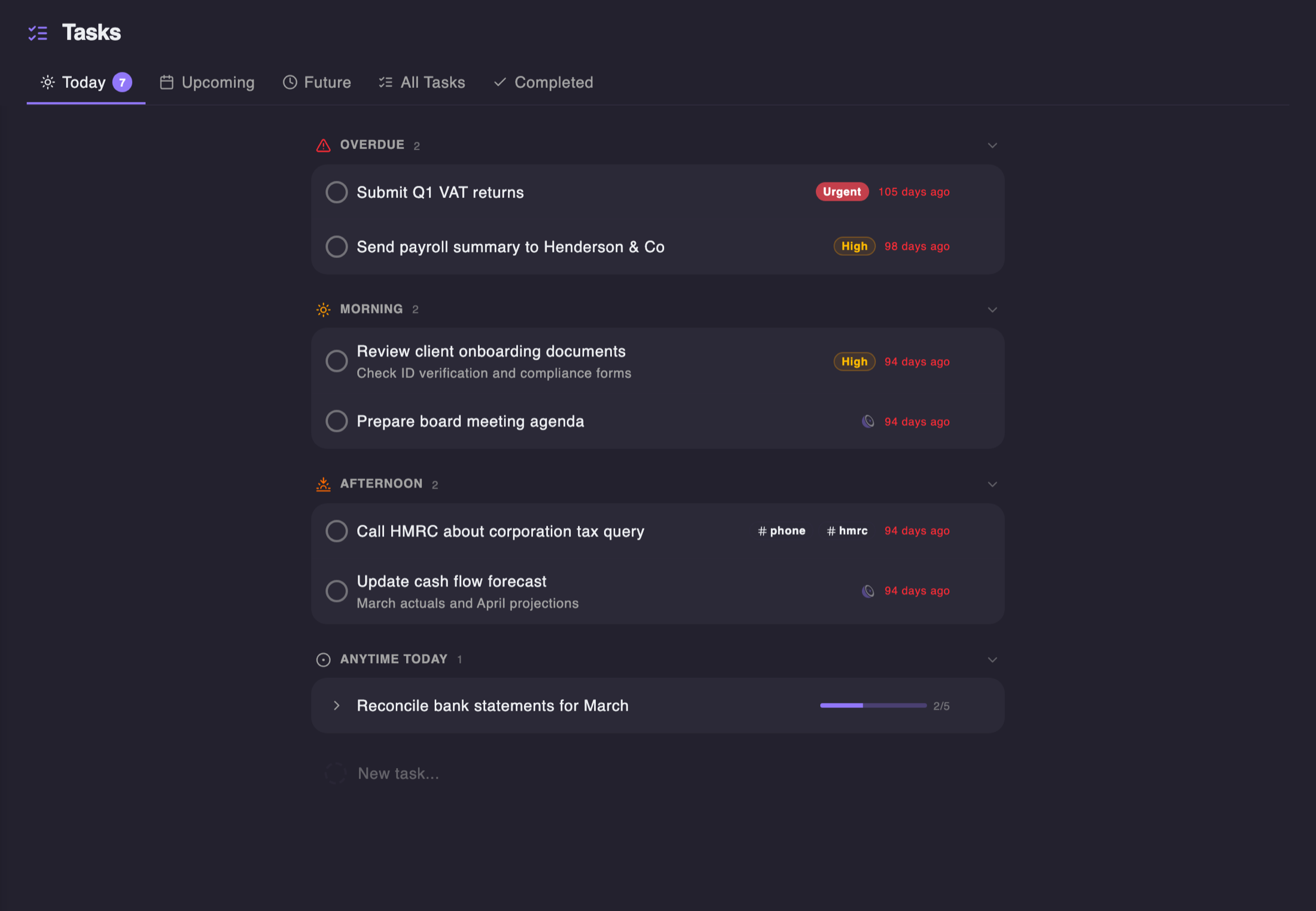Click the 2/5 progress bar
This screenshot has width=1316, height=911.
pos(873,706)
